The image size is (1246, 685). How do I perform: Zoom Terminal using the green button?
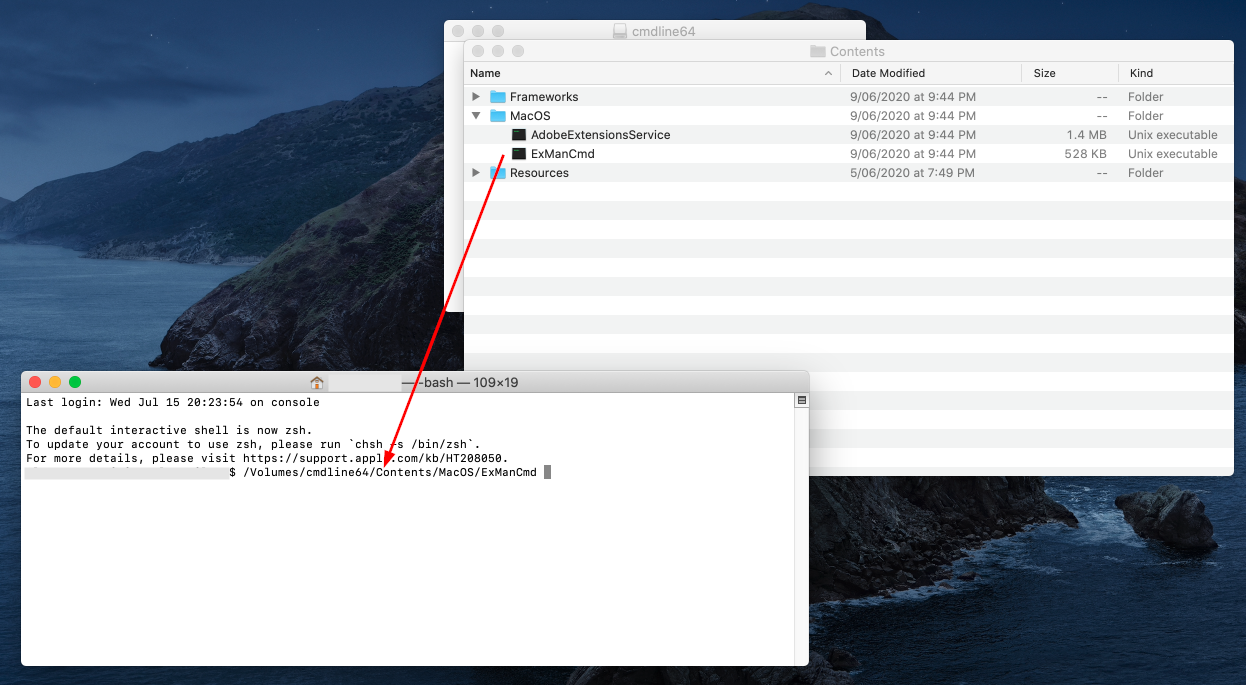(75, 382)
